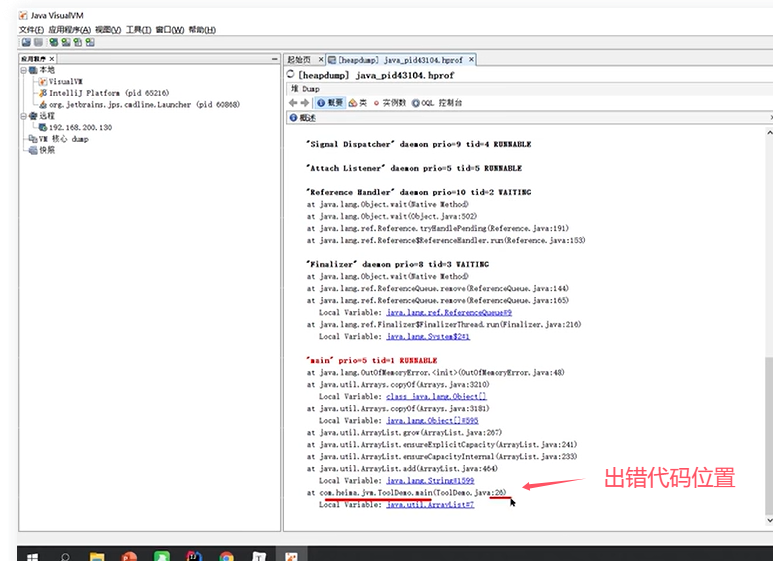
Task: Click the heap dump back arrow
Action: pyautogui.click(x=293, y=103)
